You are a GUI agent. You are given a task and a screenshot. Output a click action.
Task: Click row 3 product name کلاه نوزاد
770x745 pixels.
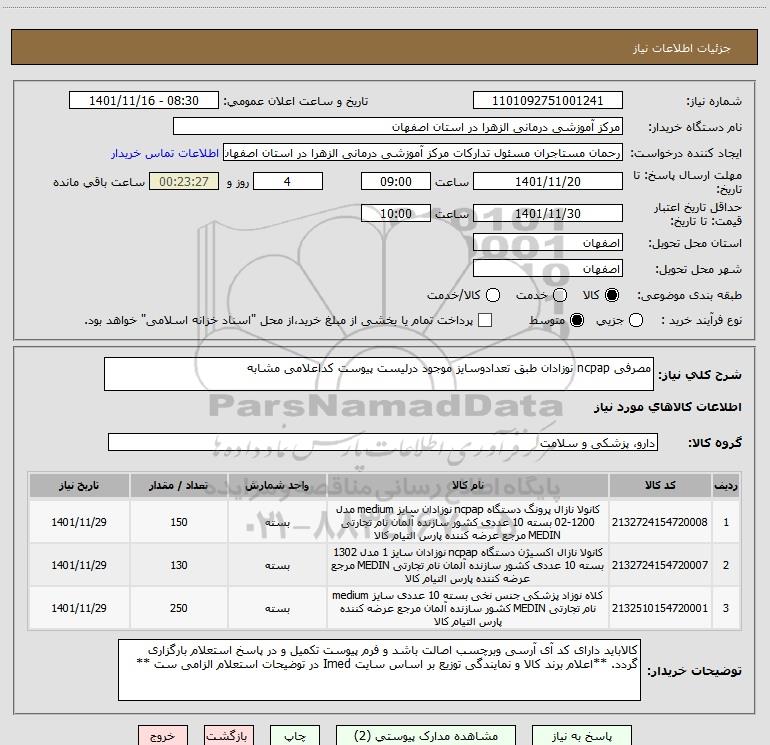tap(468, 608)
